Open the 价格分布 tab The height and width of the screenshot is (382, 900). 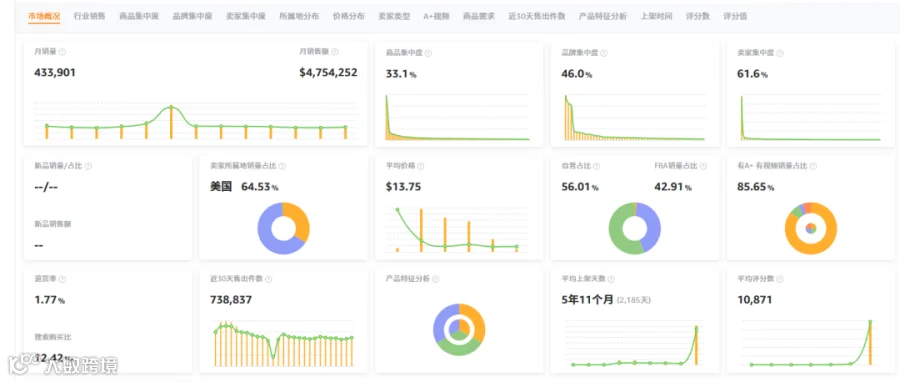tap(348, 17)
